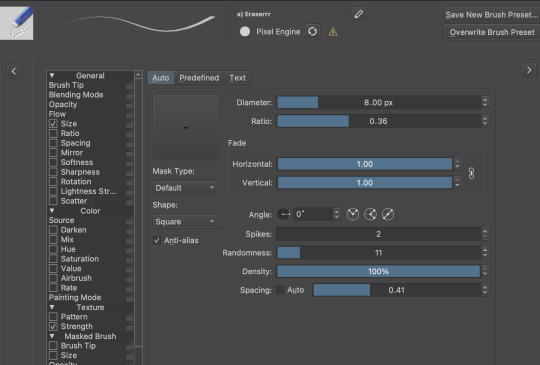
Task: Adjust the Density slider
Action: point(379,271)
